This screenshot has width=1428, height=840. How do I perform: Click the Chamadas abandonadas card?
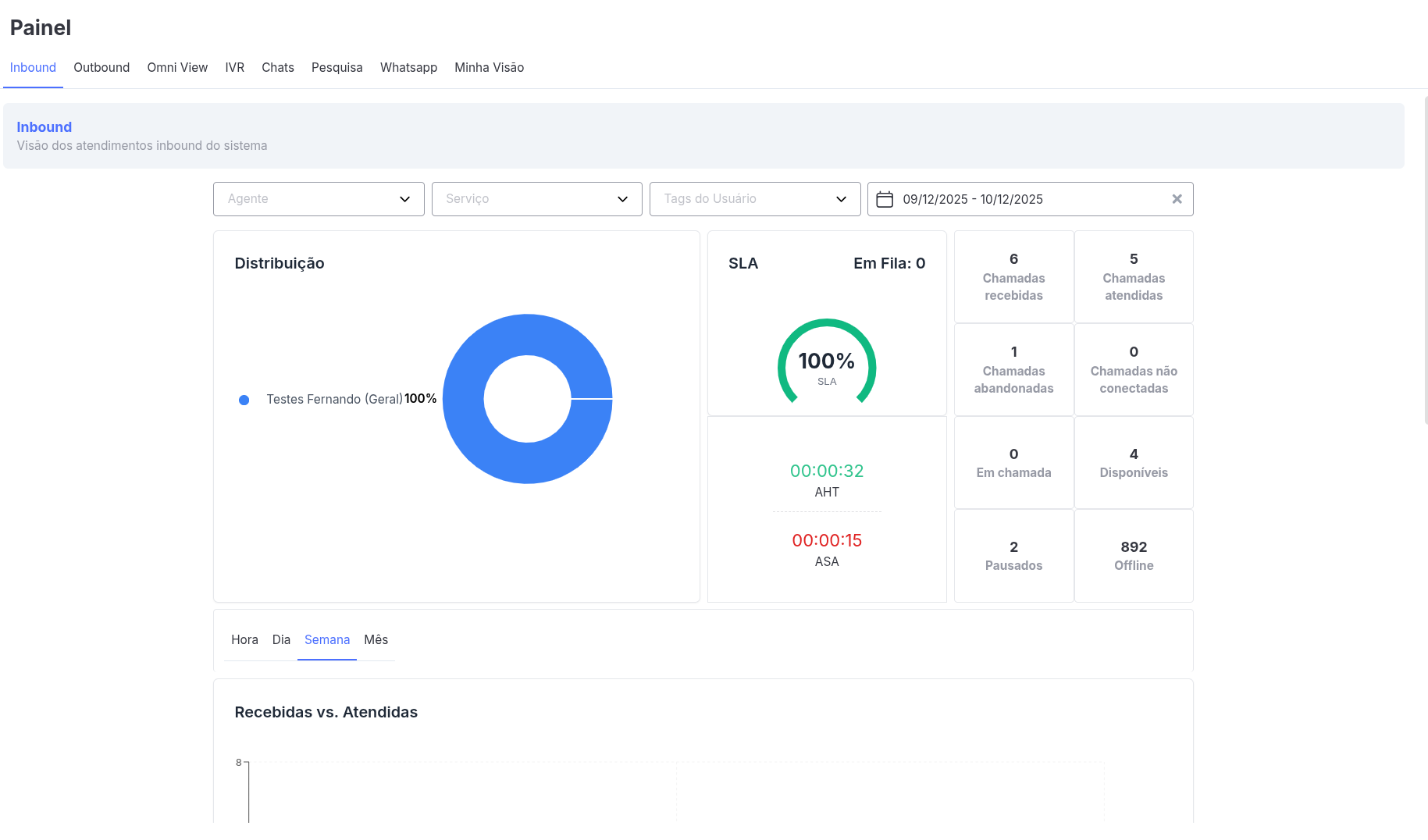[x=1013, y=370]
